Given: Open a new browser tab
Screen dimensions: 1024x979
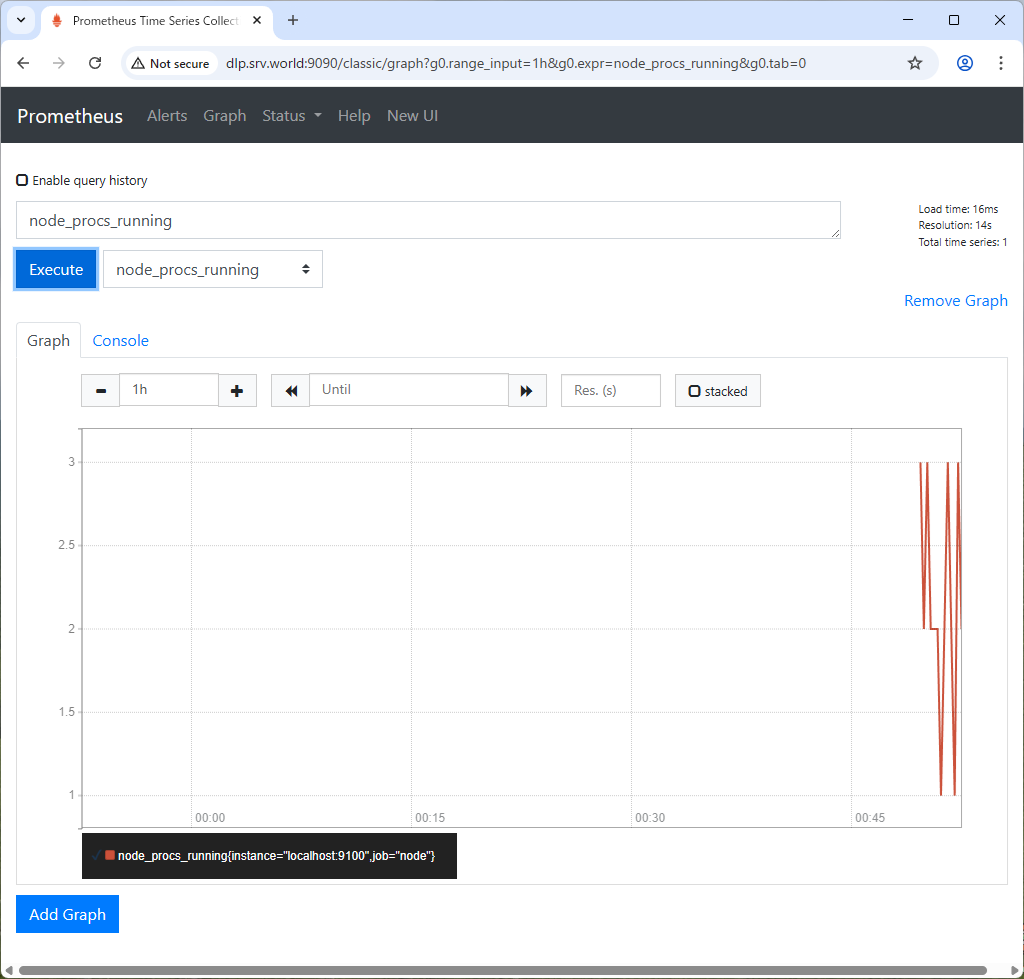Looking at the screenshot, I should click(293, 20).
